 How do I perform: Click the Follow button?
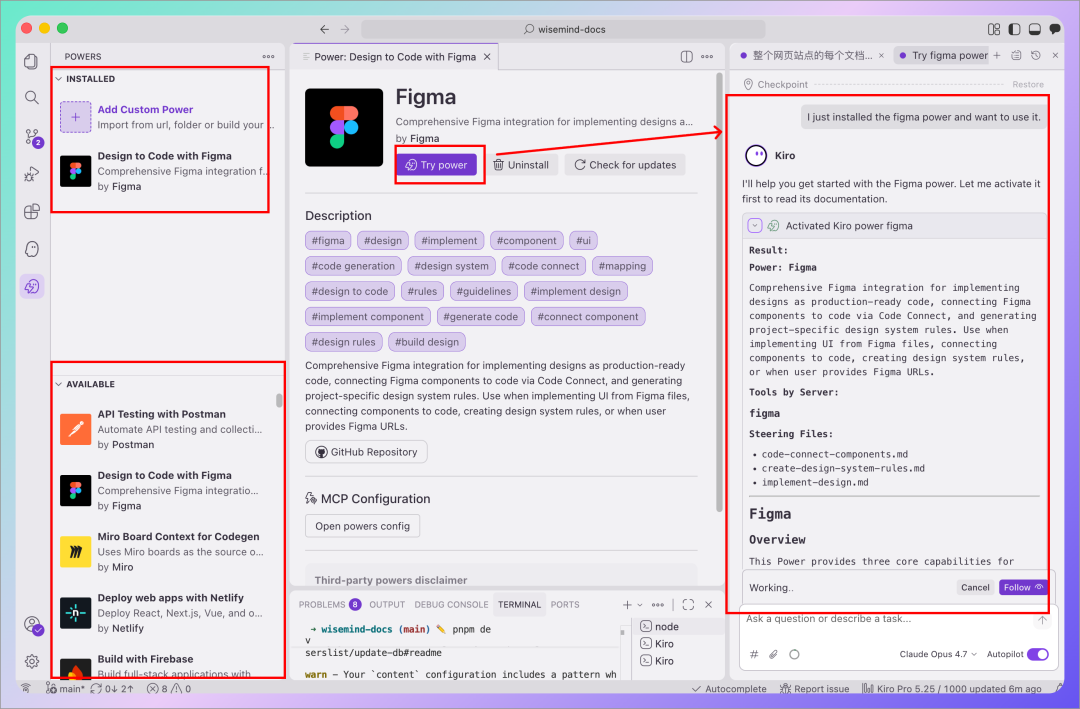[x=1023, y=587]
